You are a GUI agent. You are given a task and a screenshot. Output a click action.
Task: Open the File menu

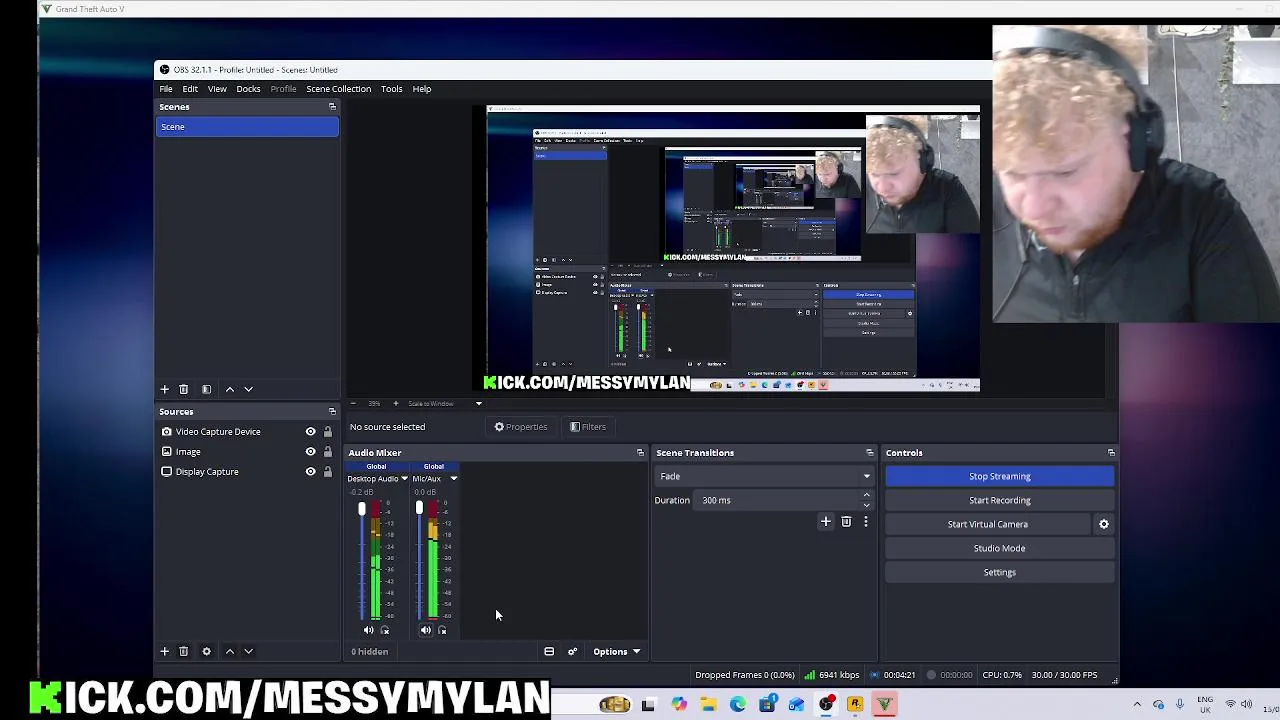click(x=166, y=89)
